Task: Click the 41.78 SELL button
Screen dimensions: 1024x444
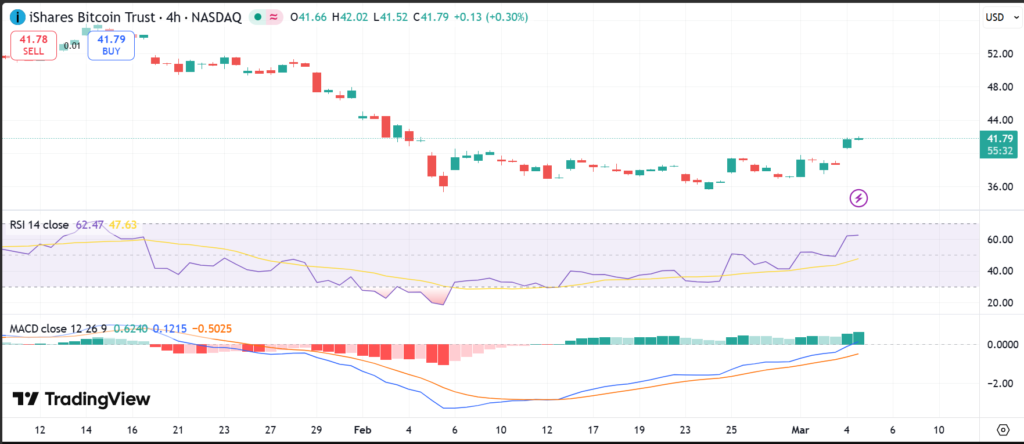Action: click(x=33, y=44)
